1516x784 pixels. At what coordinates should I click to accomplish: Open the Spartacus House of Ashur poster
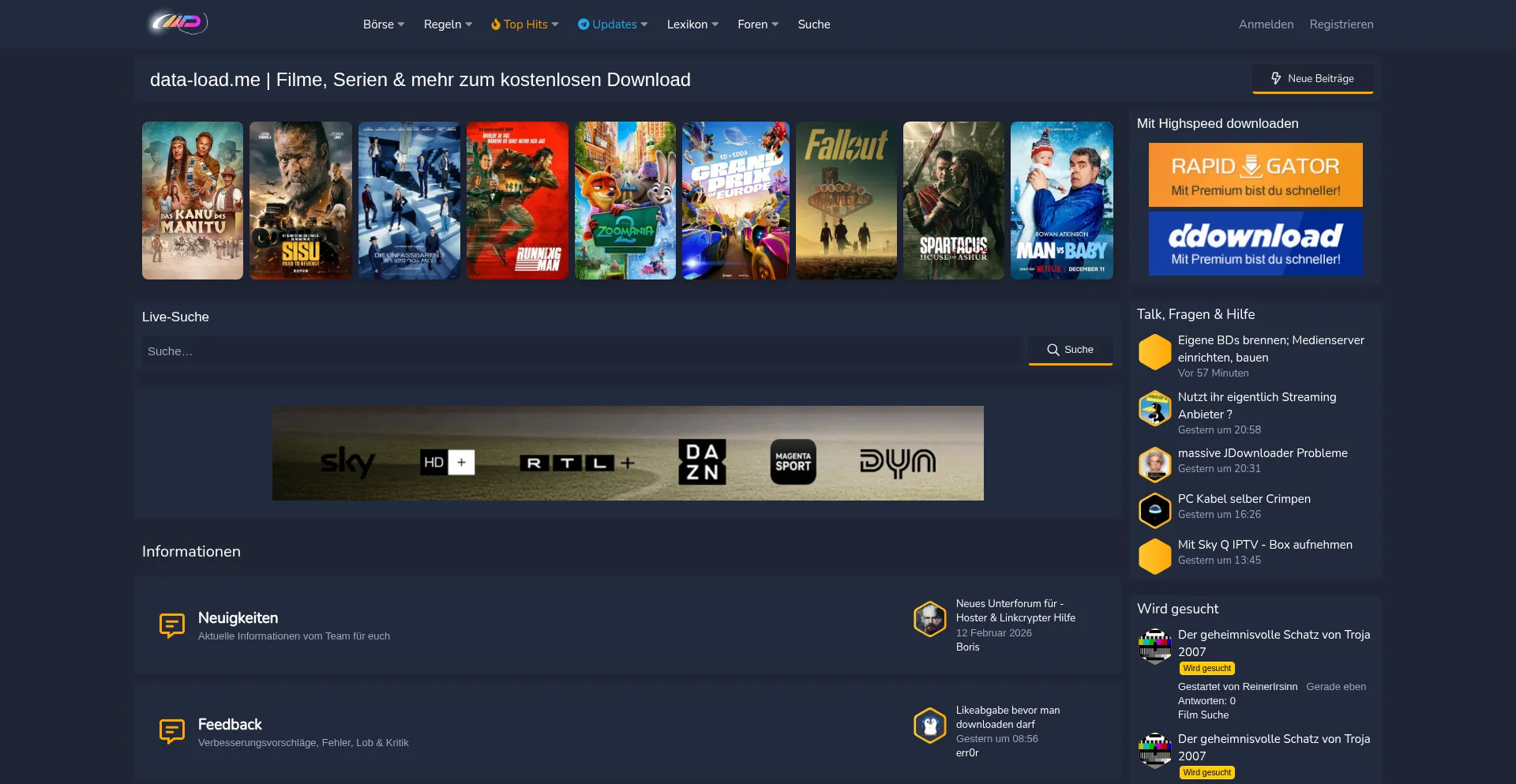pos(954,201)
